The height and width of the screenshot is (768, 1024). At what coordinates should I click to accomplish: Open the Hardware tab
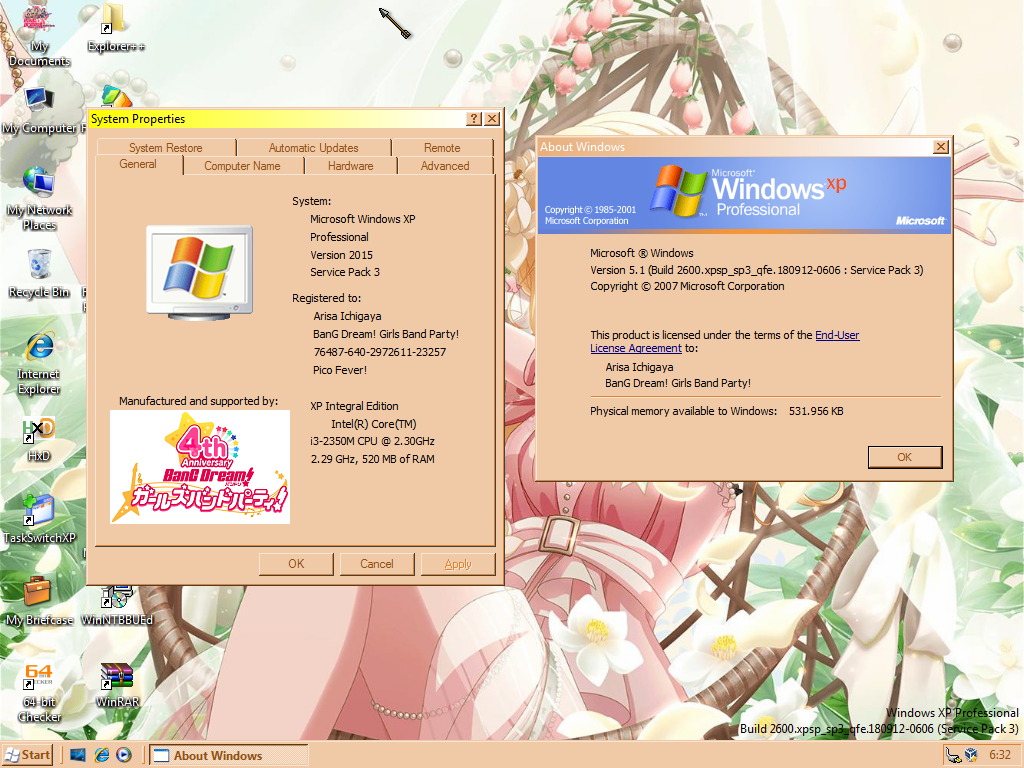pos(351,166)
